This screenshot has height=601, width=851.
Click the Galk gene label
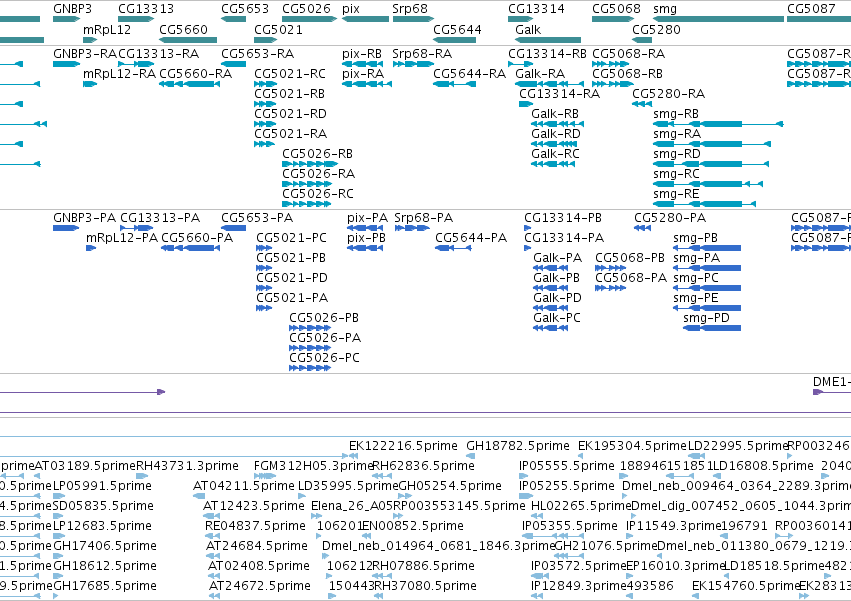coord(528,29)
